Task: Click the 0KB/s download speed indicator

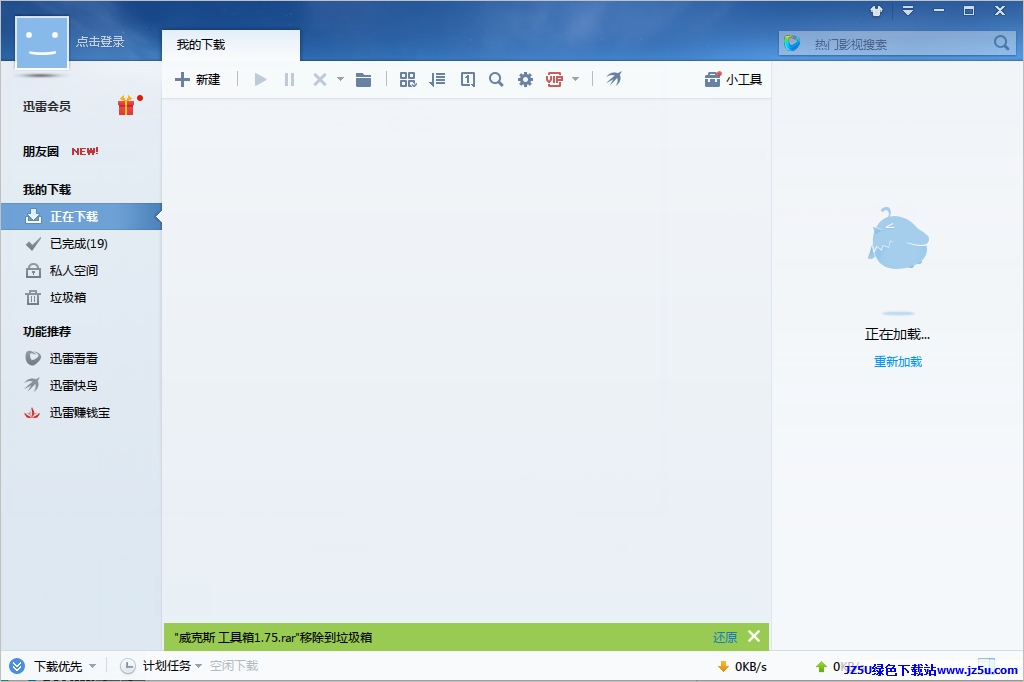Action: (x=743, y=667)
